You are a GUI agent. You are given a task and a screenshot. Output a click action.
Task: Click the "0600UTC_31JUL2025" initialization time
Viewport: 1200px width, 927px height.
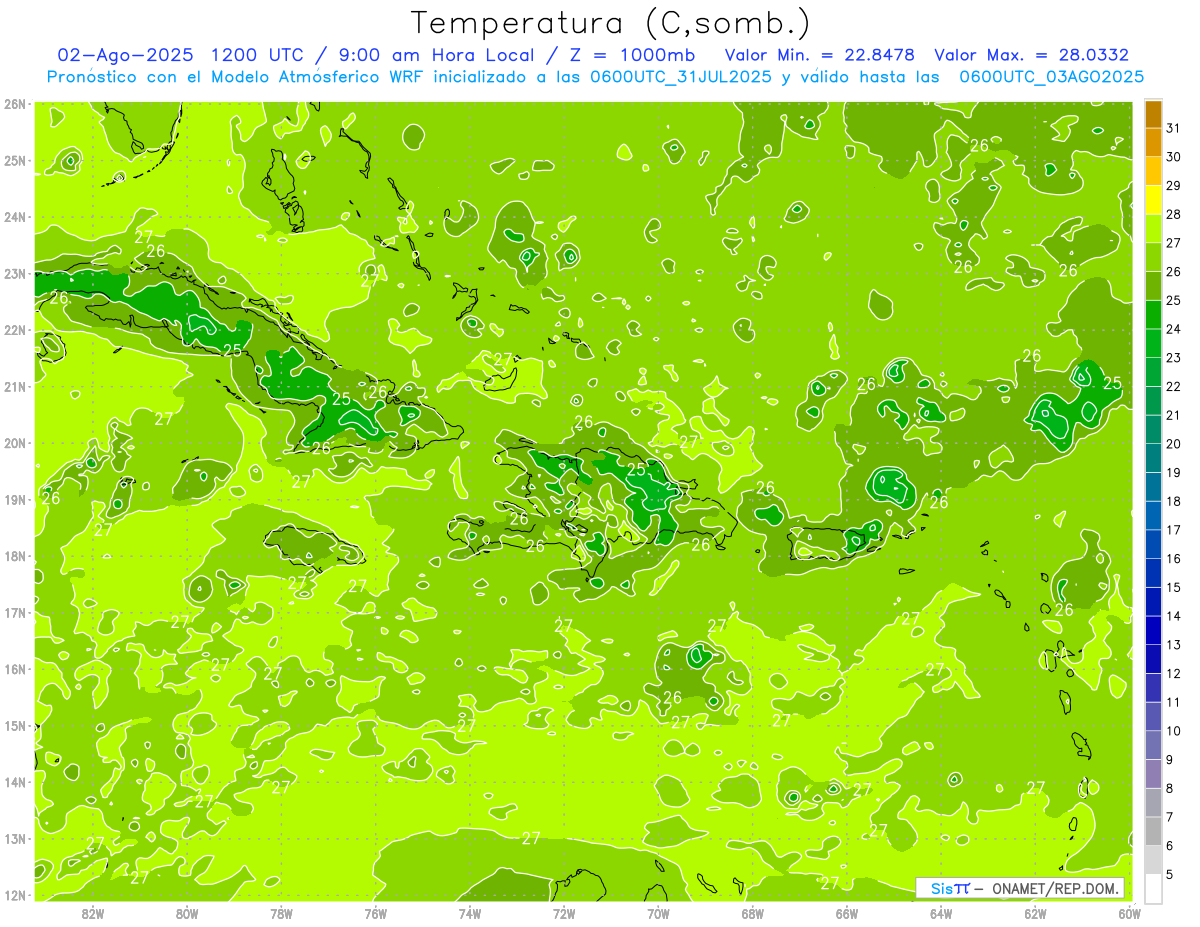click(680, 76)
